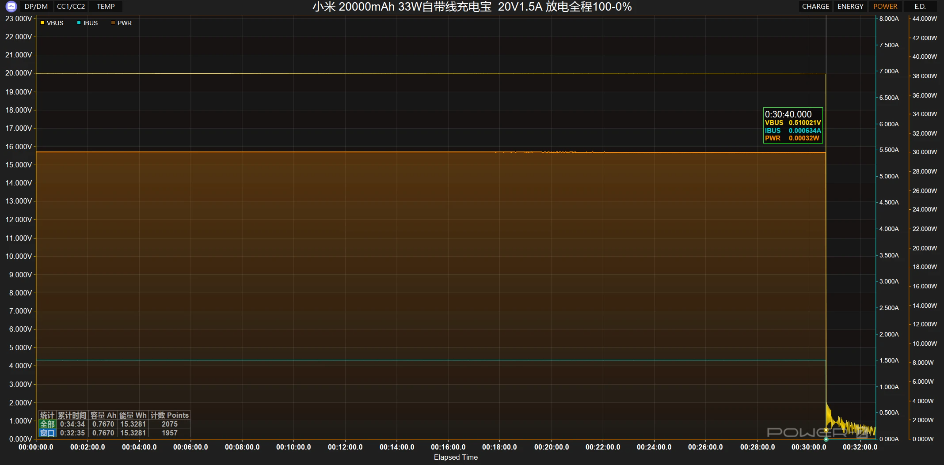Screen dimensions: 944x465
Task: Click the 0:32:35 window time cell
Action: 72,432
